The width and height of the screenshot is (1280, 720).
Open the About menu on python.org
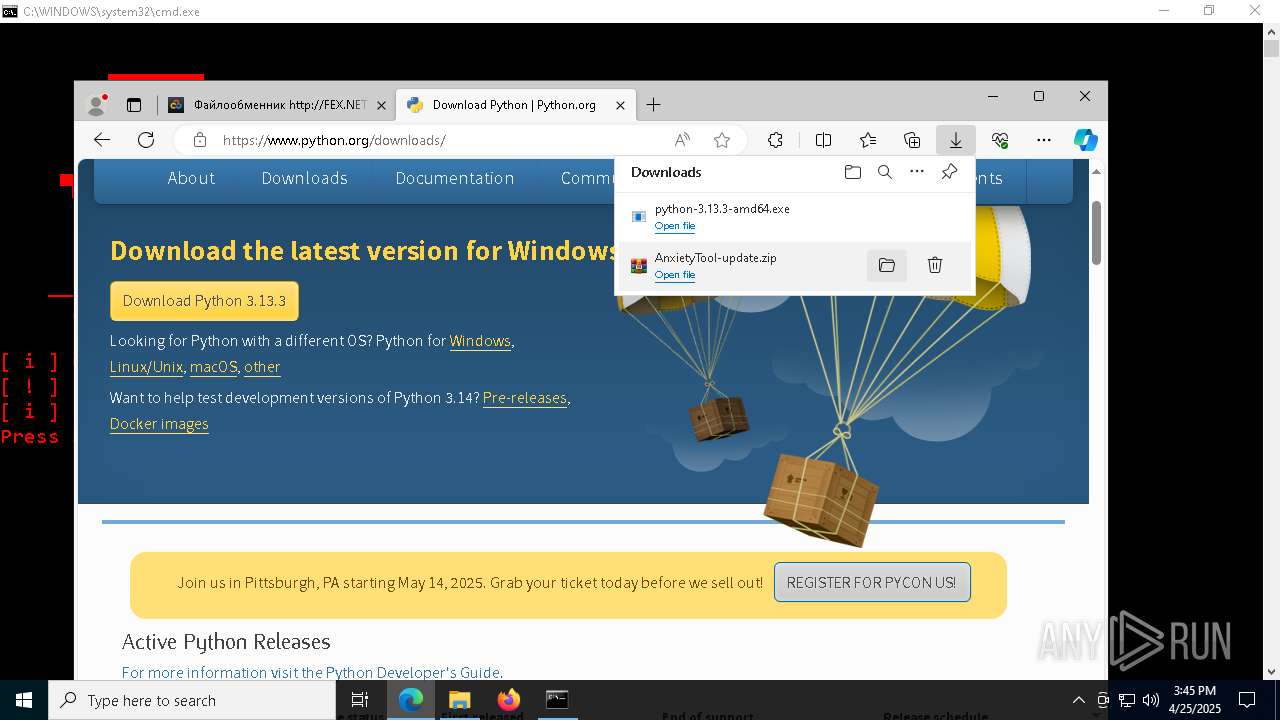pyautogui.click(x=191, y=178)
